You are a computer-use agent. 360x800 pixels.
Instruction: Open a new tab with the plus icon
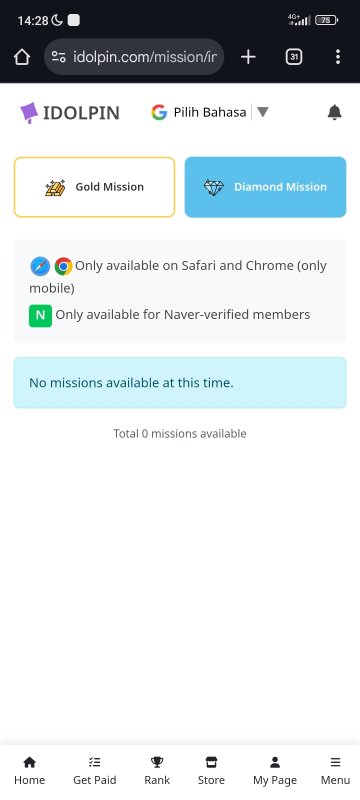pyautogui.click(x=248, y=57)
